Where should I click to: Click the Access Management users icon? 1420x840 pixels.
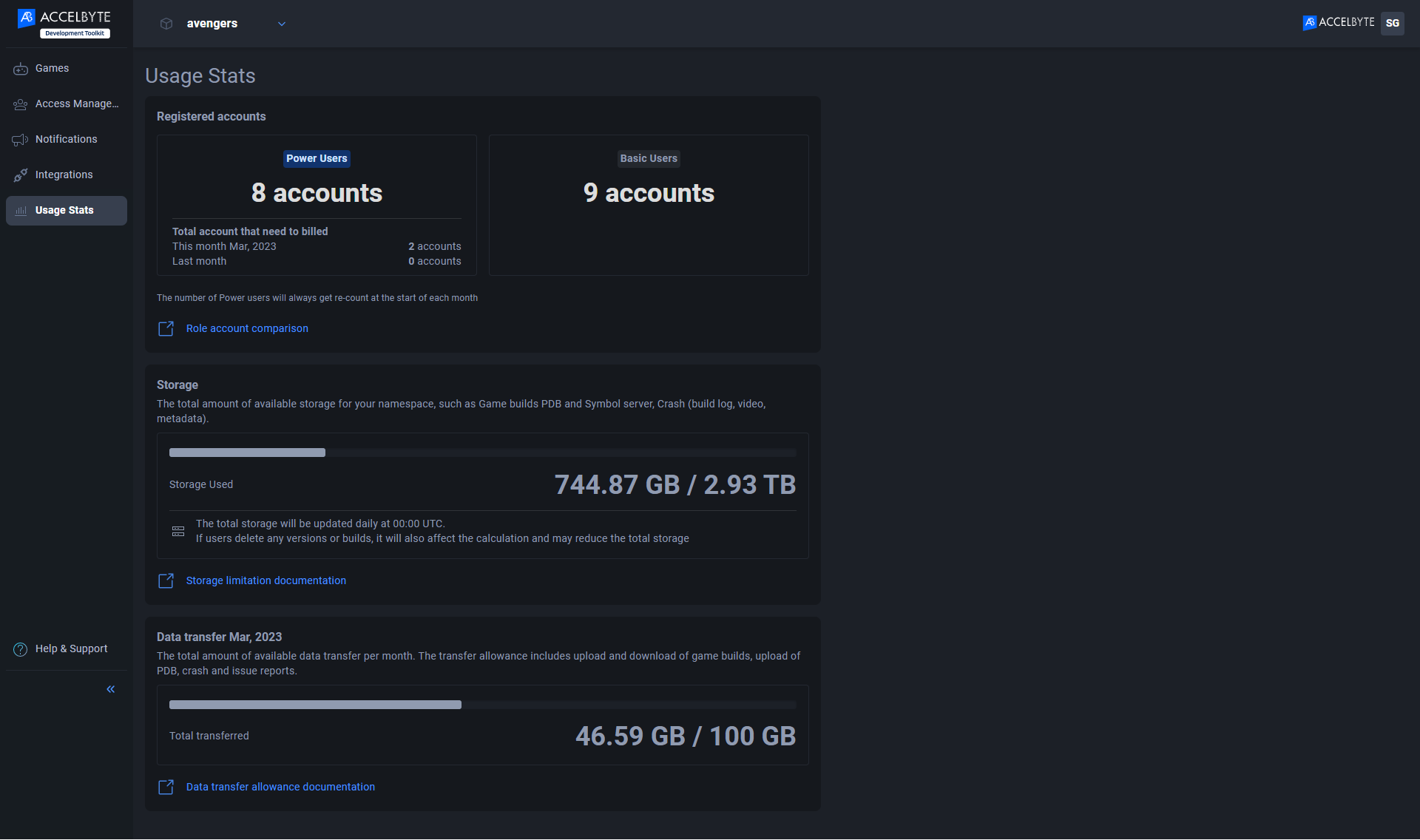[21, 104]
